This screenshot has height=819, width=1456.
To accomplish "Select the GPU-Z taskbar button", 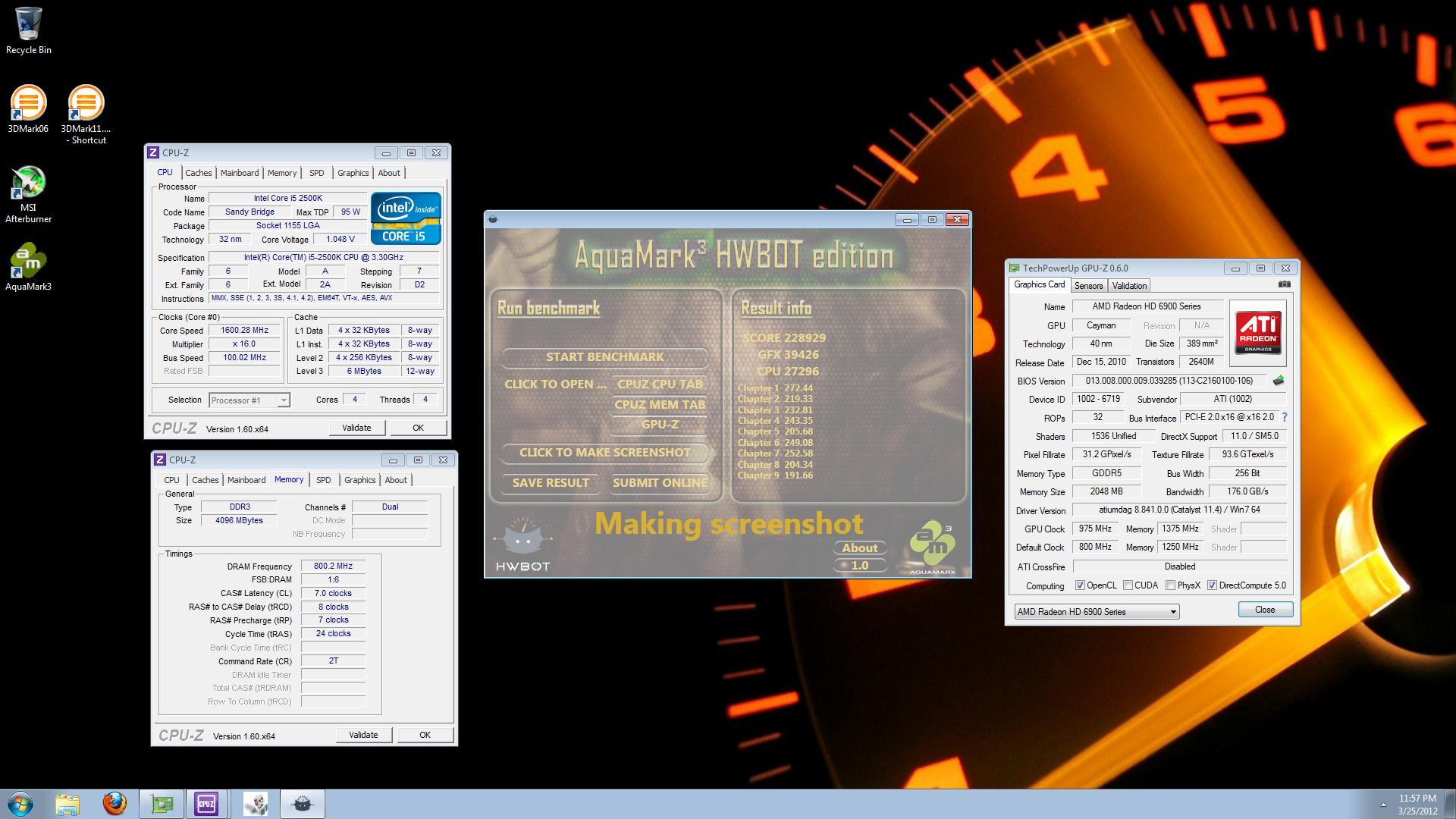I will (162, 804).
